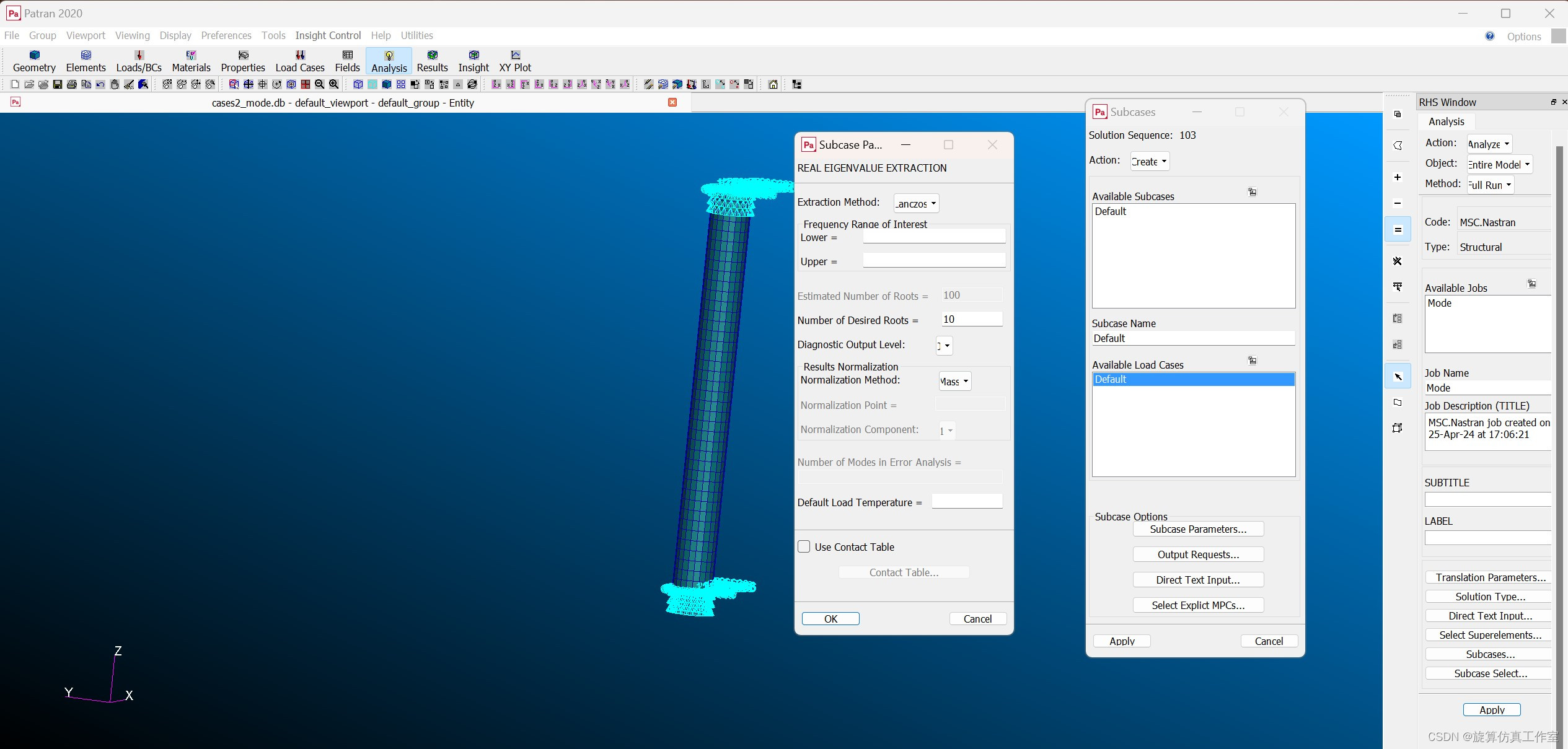This screenshot has width=1568, height=749.
Task: Open the Utilities menu
Action: 416,35
